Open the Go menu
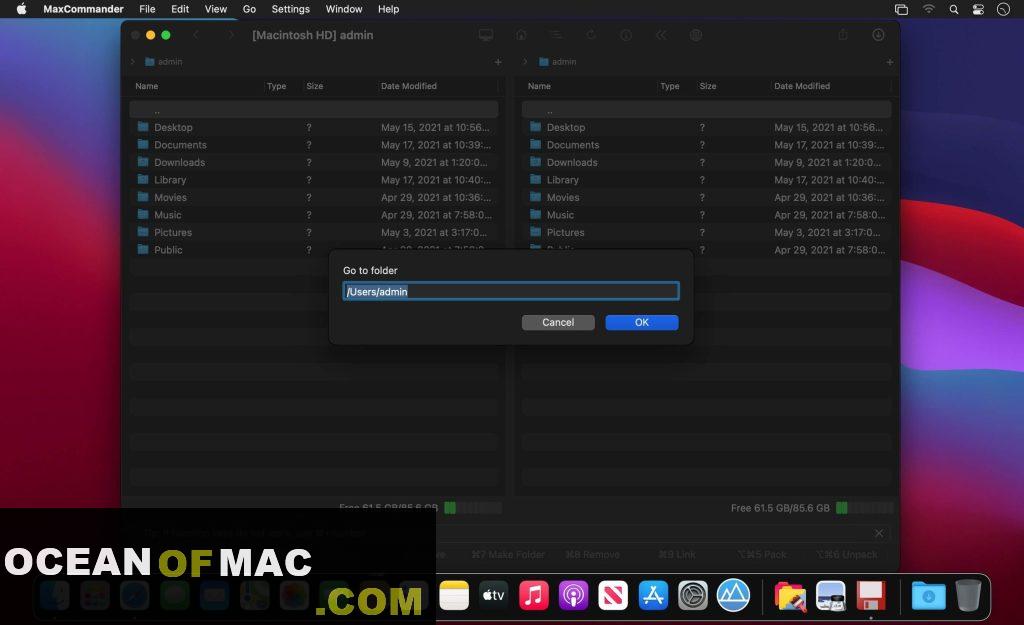This screenshot has height=625, width=1024. [249, 9]
